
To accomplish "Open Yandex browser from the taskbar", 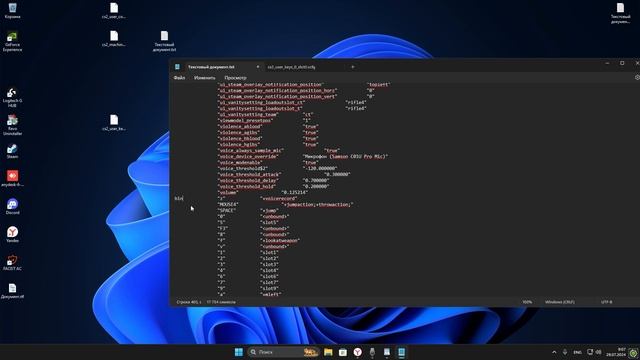I will [x=358, y=352].
